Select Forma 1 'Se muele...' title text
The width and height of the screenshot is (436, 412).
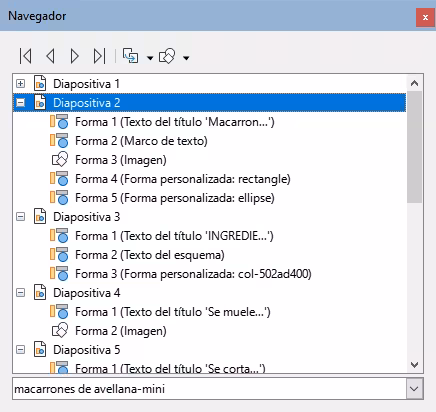tap(173, 312)
